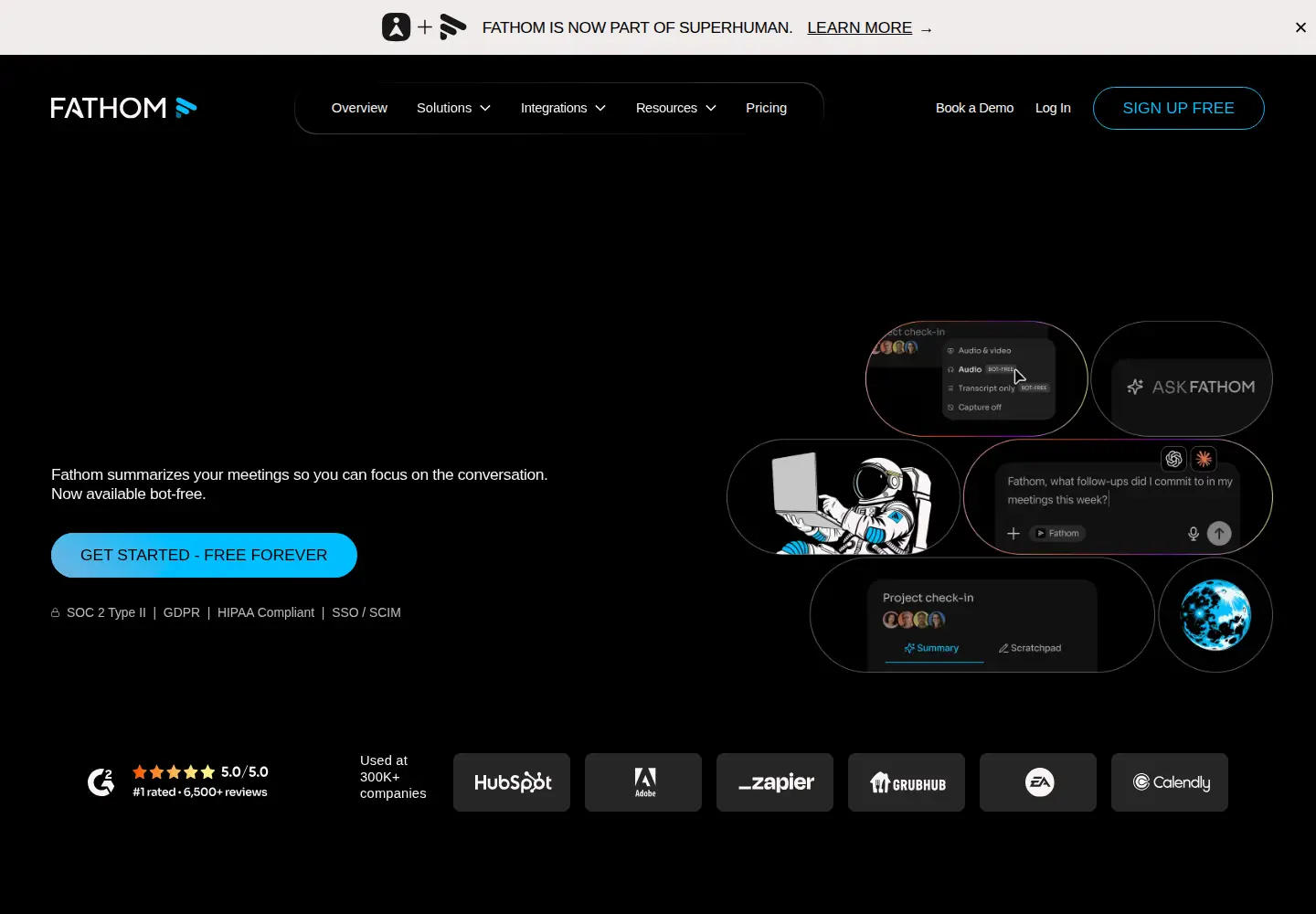Select the Audio & video capture option

pos(980,350)
